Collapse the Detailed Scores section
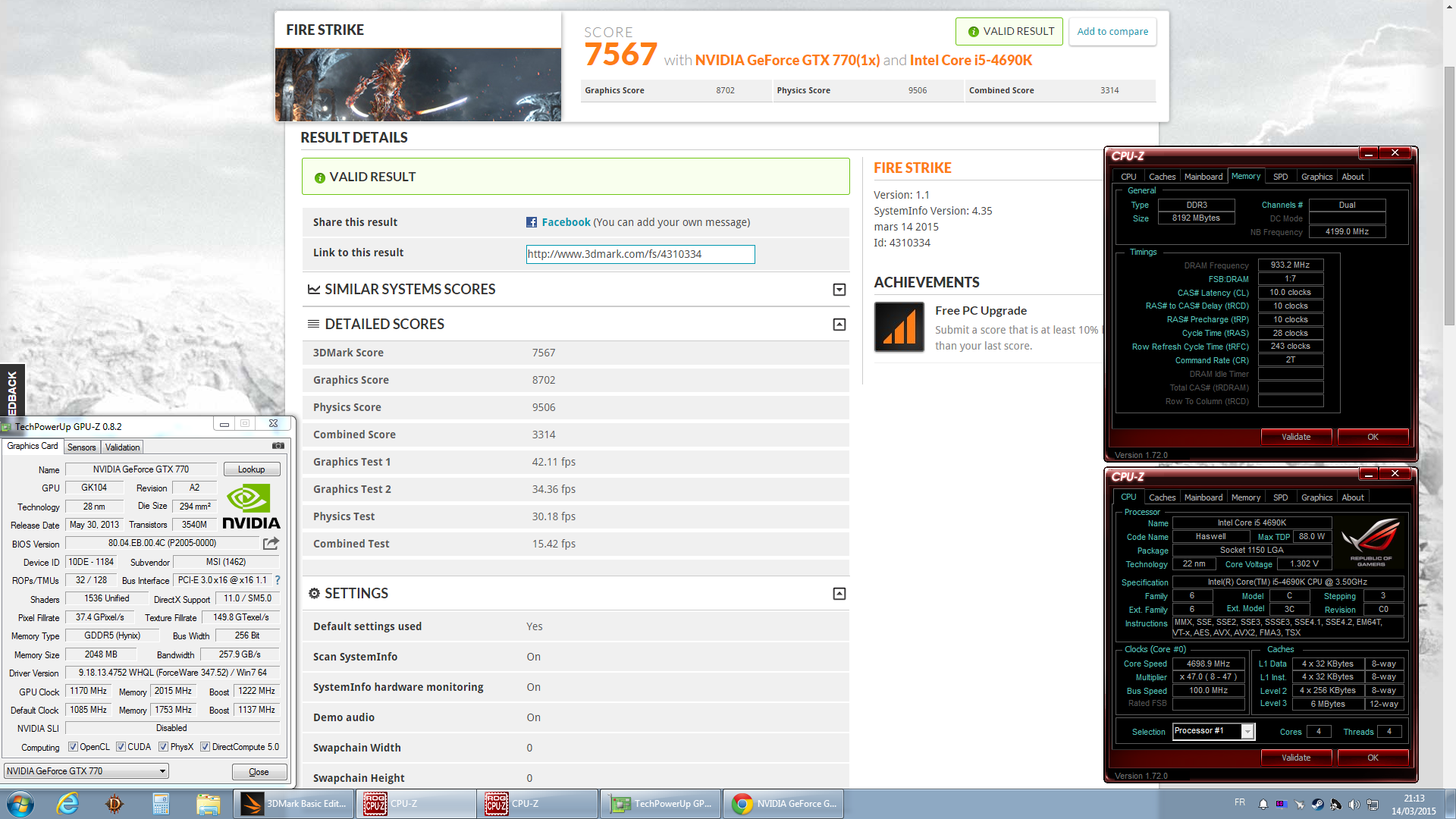1456x819 pixels. pos(839,325)
